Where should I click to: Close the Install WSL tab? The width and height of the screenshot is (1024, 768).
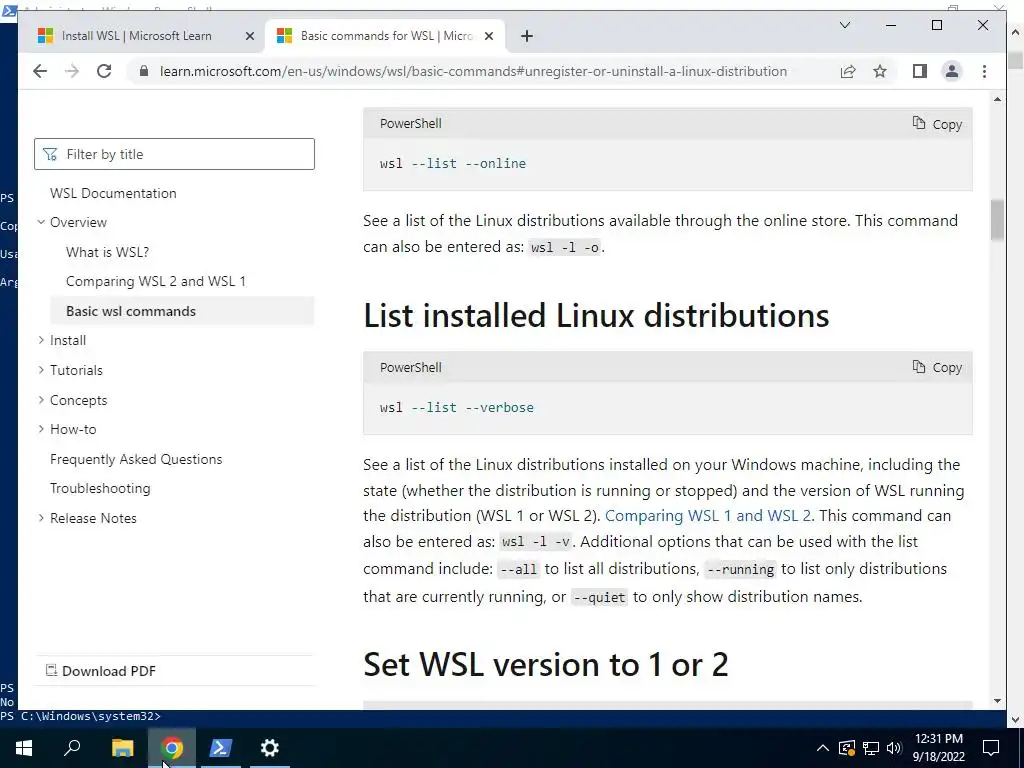point(249,36)
